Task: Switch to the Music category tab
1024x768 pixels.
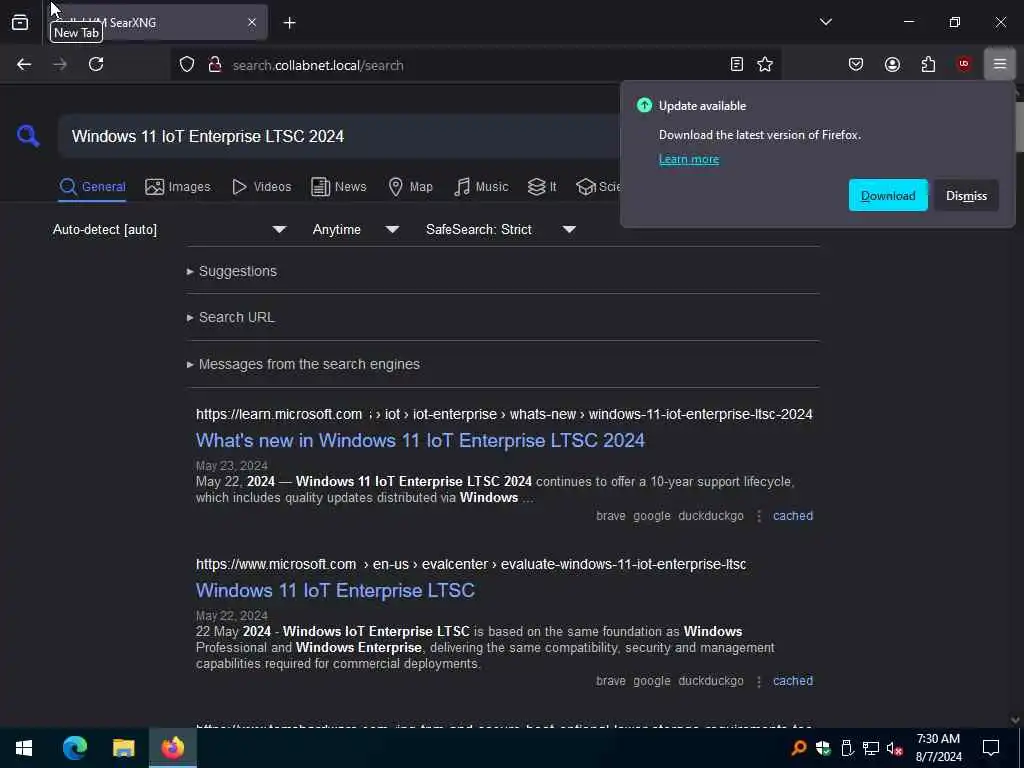Action: point(481,187)
